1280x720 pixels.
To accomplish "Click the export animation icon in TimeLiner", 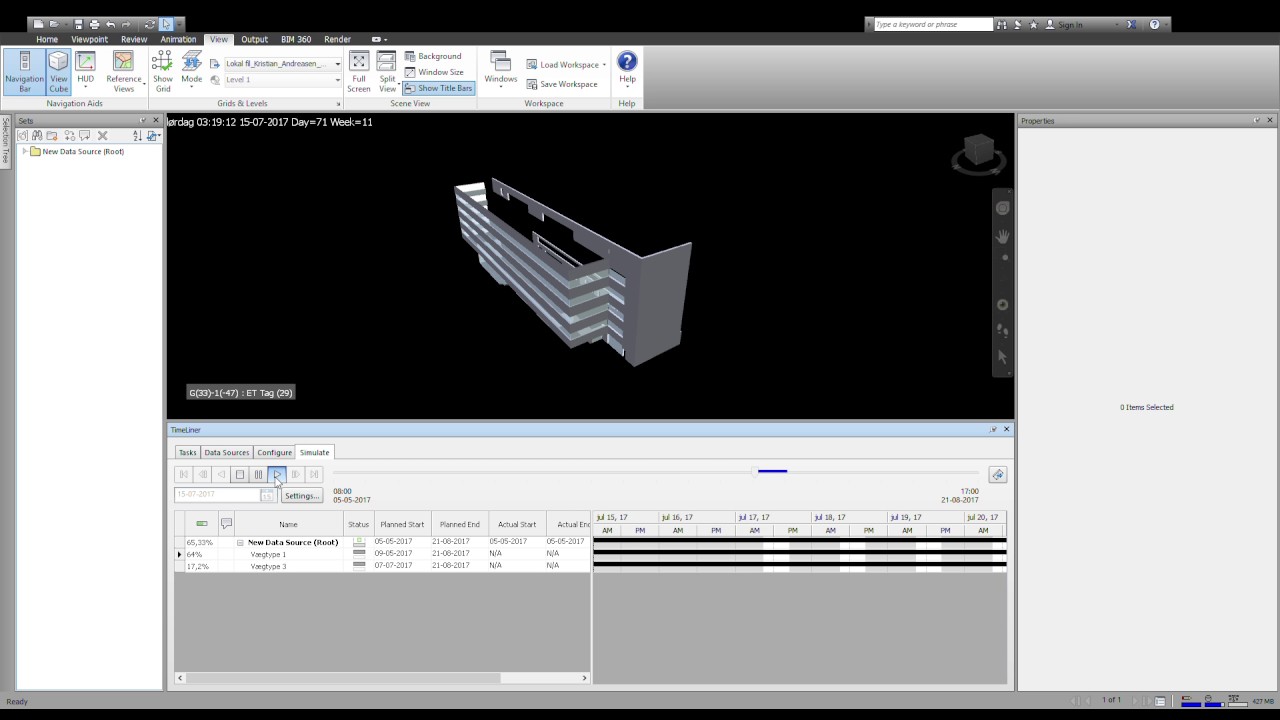I will (997, 474).
